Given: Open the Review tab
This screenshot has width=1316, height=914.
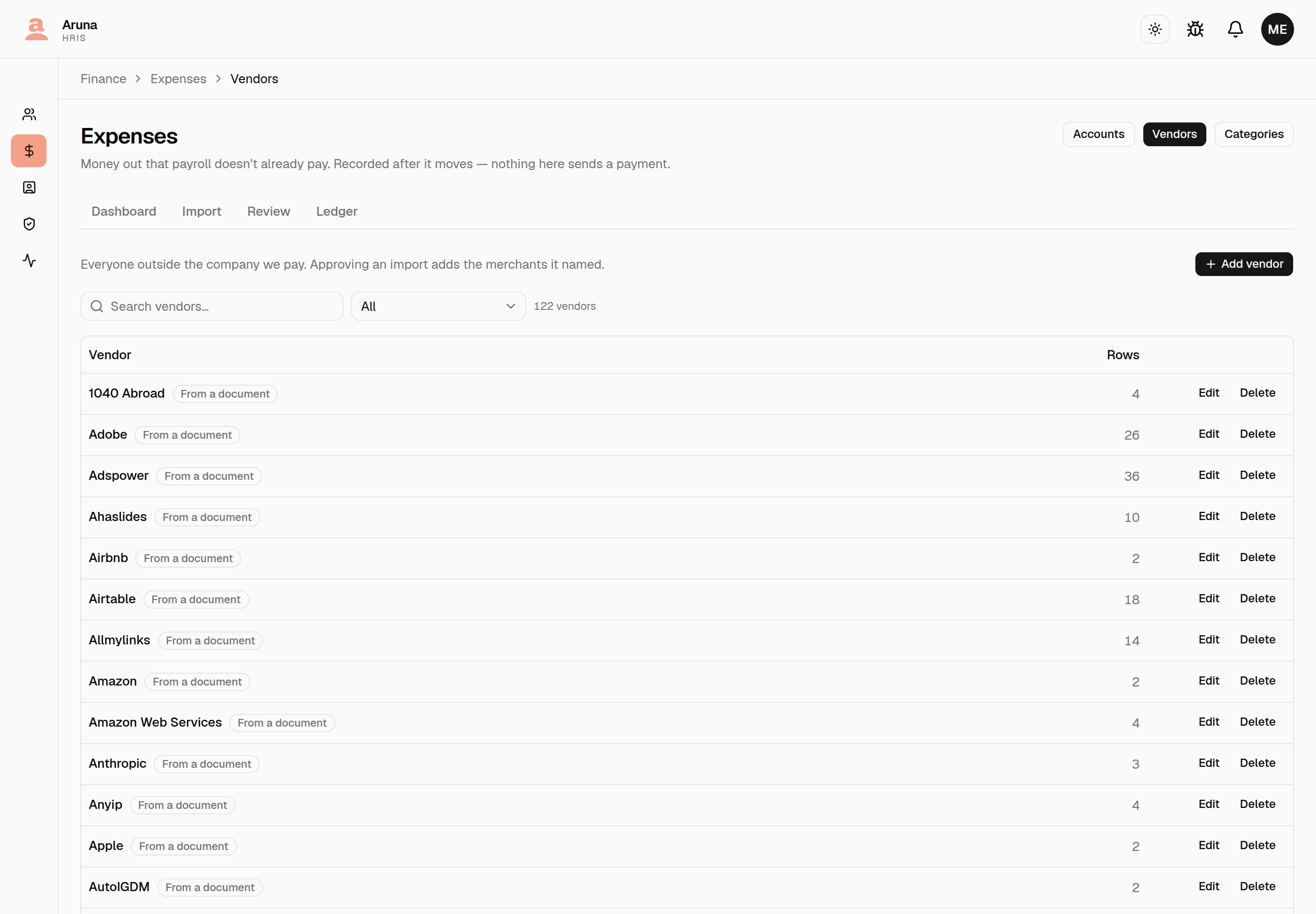Looking at the screenshot, I should [269, 211].
